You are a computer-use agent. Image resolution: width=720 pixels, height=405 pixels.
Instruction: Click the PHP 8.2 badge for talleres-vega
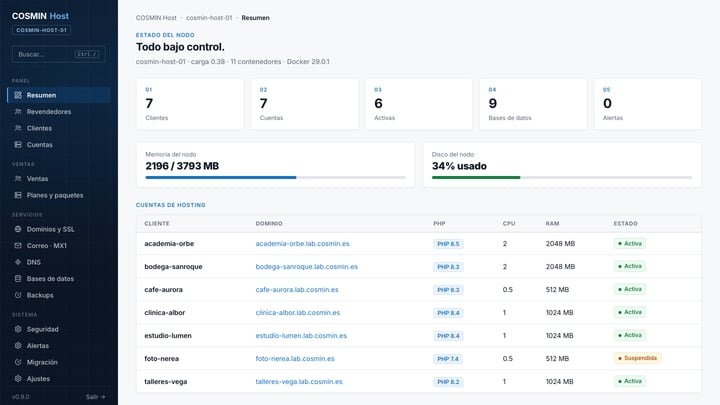tap(448, 382)
